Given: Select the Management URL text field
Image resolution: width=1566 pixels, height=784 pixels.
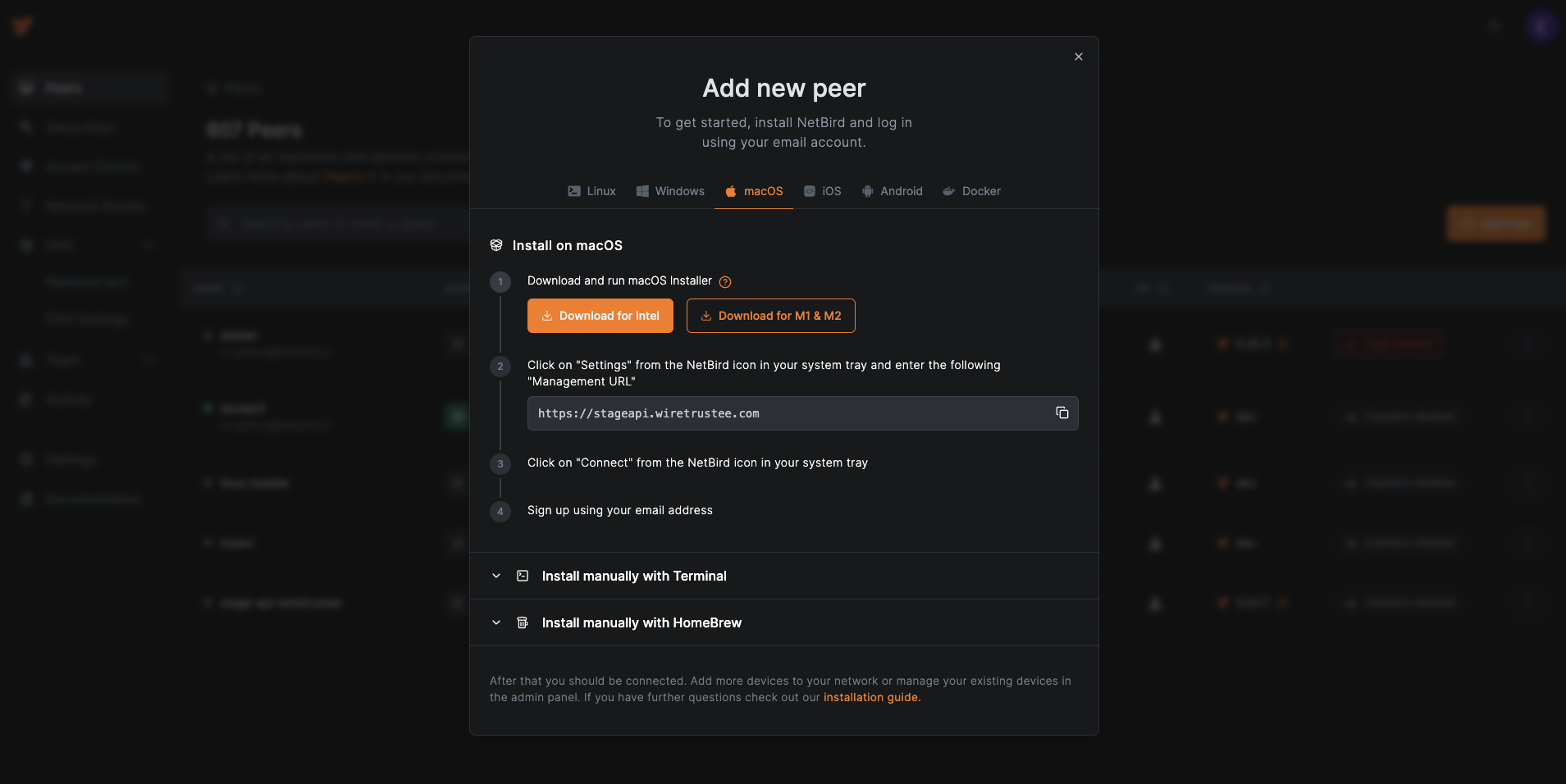Looking at the screenshot, I should (x=779, y=413).
